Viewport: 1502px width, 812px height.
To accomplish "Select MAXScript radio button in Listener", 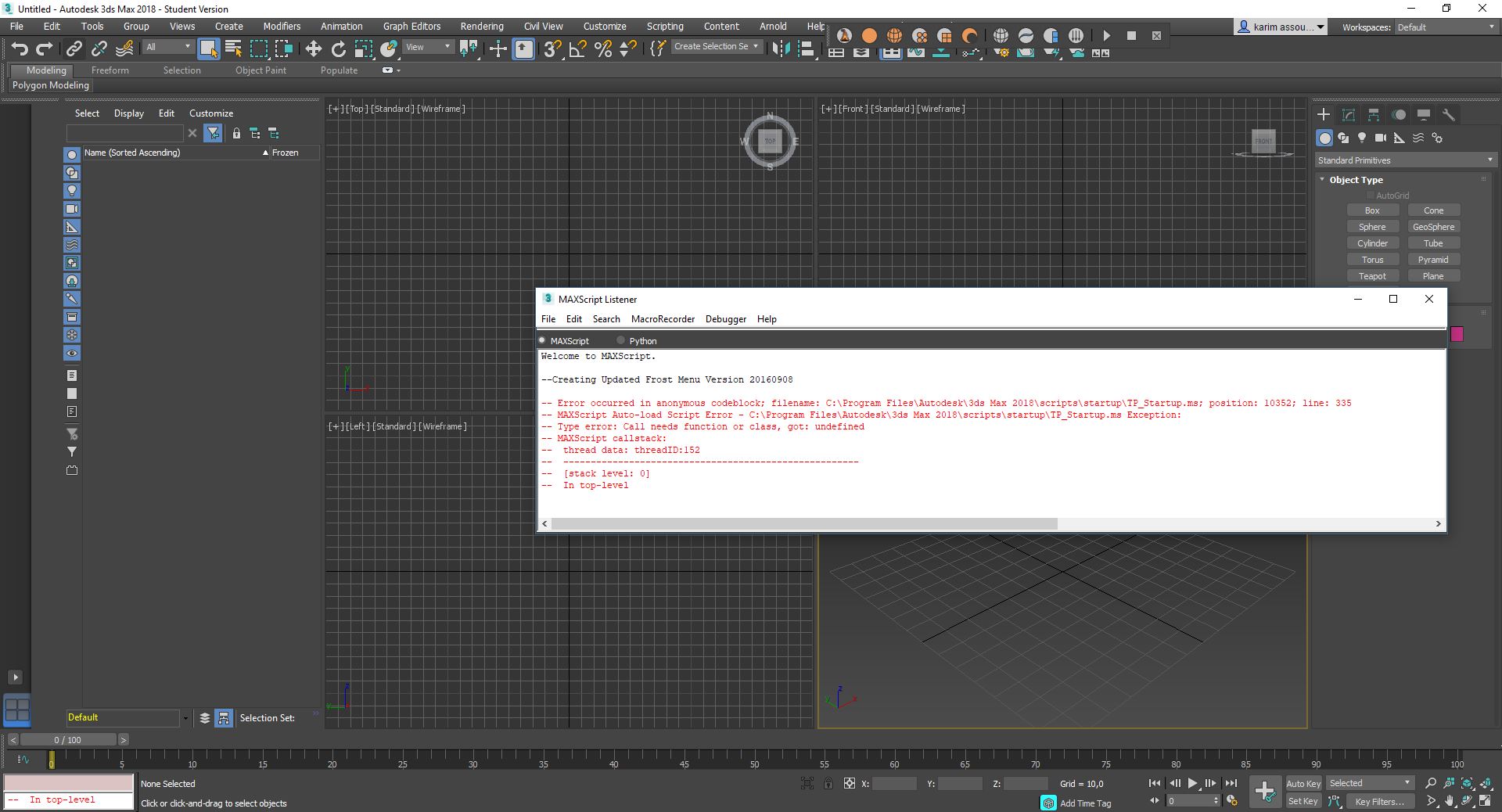I will [x=542, y=340].
